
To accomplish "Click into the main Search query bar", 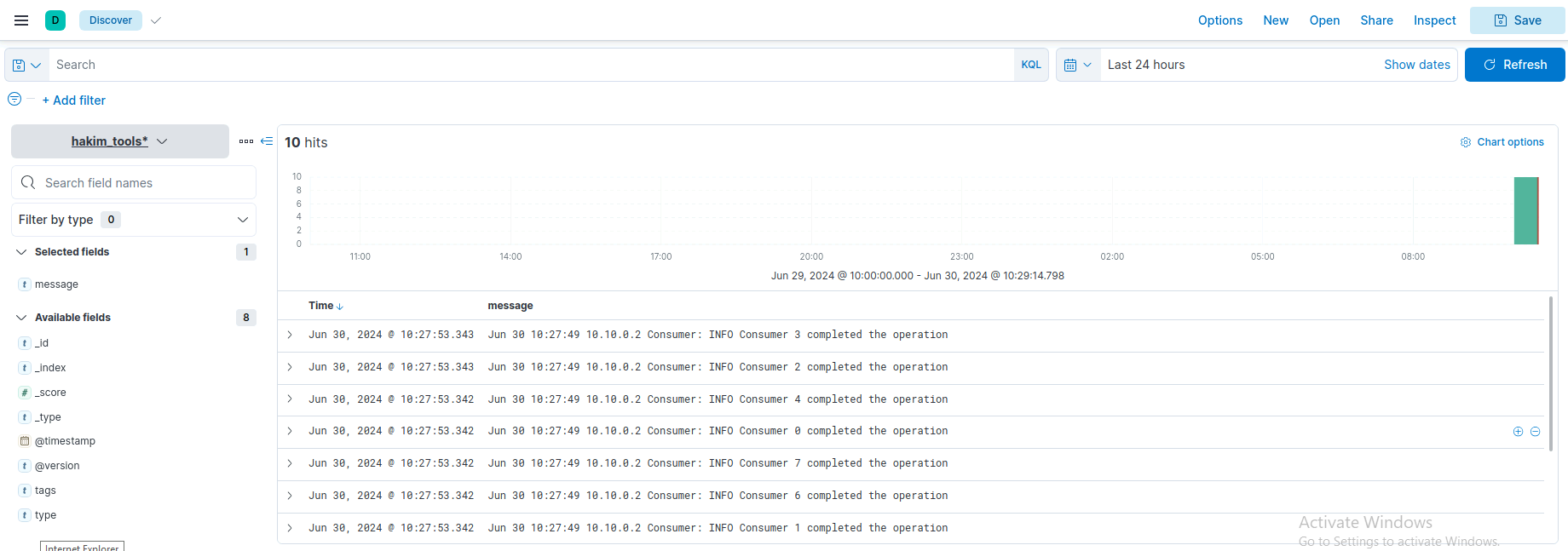I will coord(531,65).
